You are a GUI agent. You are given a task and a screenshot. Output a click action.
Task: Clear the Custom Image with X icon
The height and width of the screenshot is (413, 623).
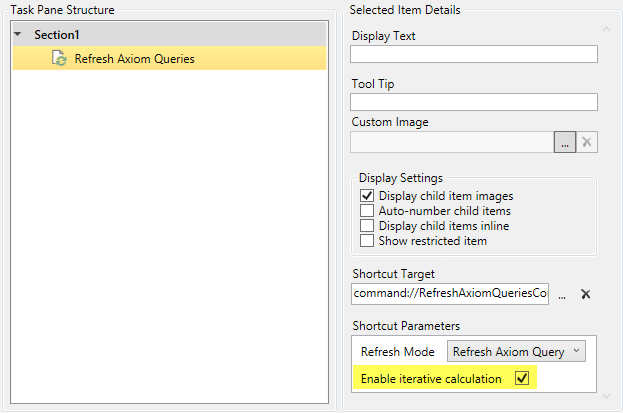588,142
